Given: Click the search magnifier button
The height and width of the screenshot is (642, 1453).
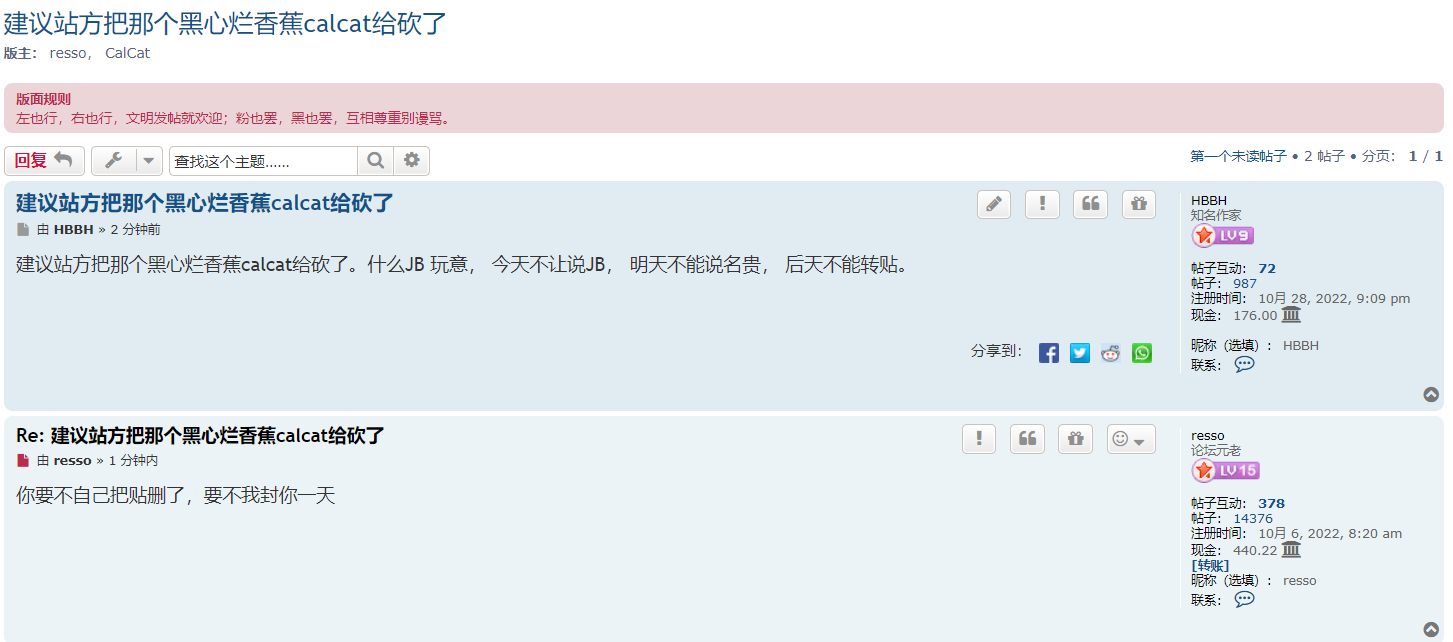Looking at the screenshot, I should (375, 161).
